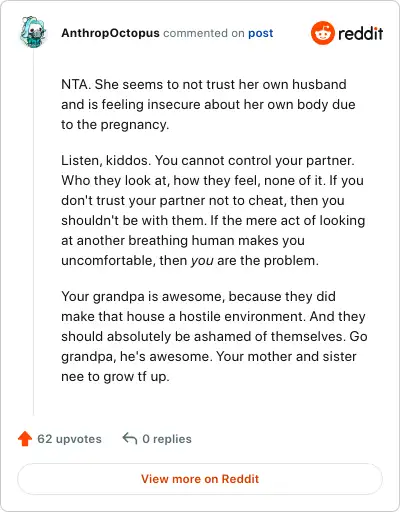
Task: Click the reddit wordmark text logo
Action: coord(360,33)
